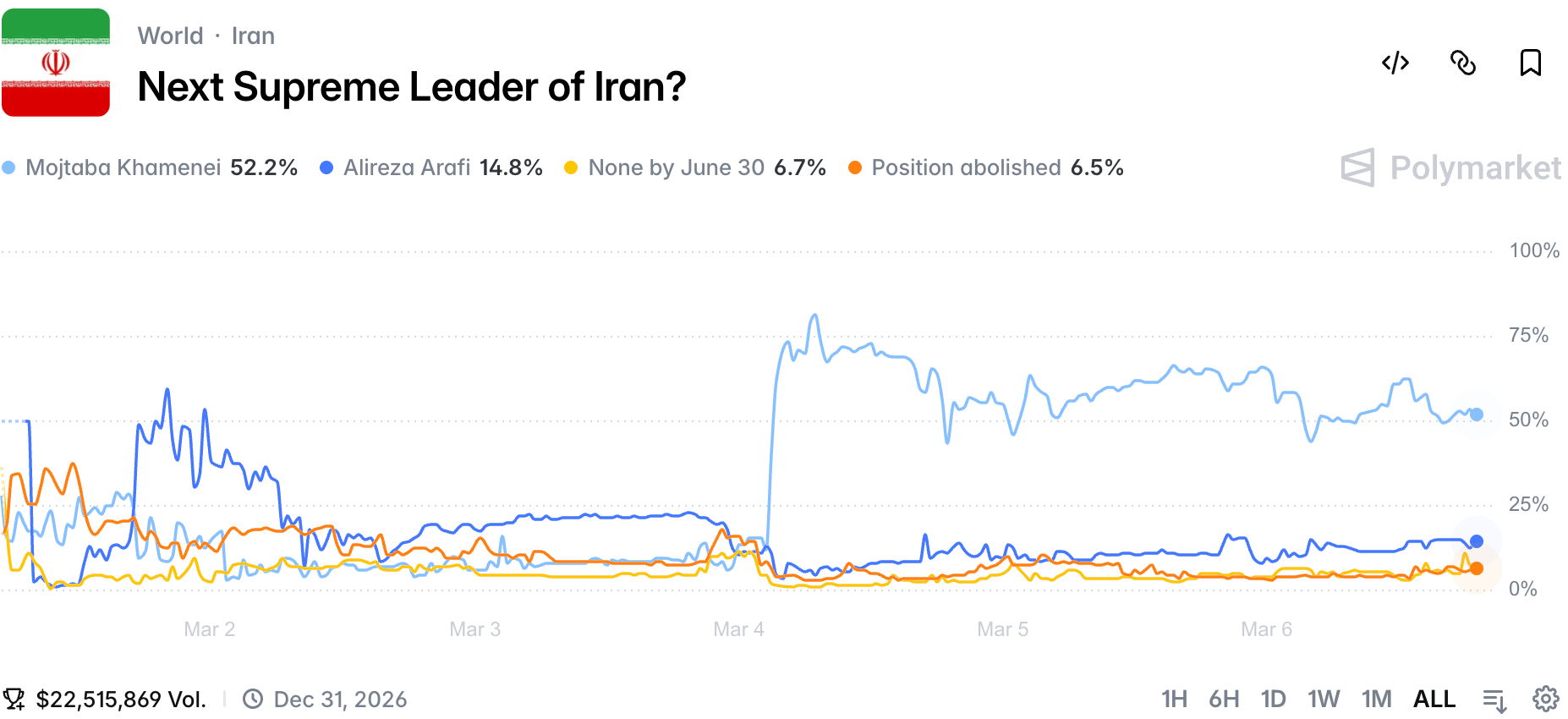Click the embed code icon
Screen dimensions: 1568x719
(x=1395, y=63)
